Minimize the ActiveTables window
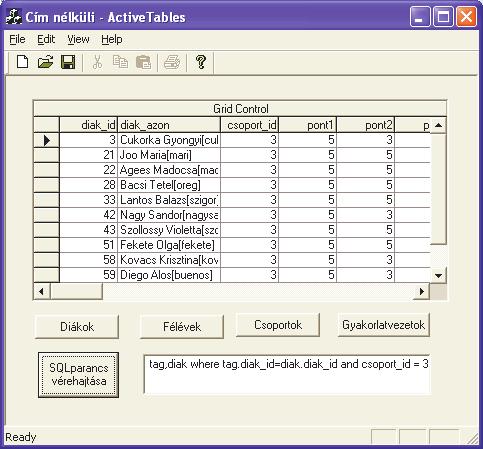Screen dimensions: 483x449 [420, 17]
